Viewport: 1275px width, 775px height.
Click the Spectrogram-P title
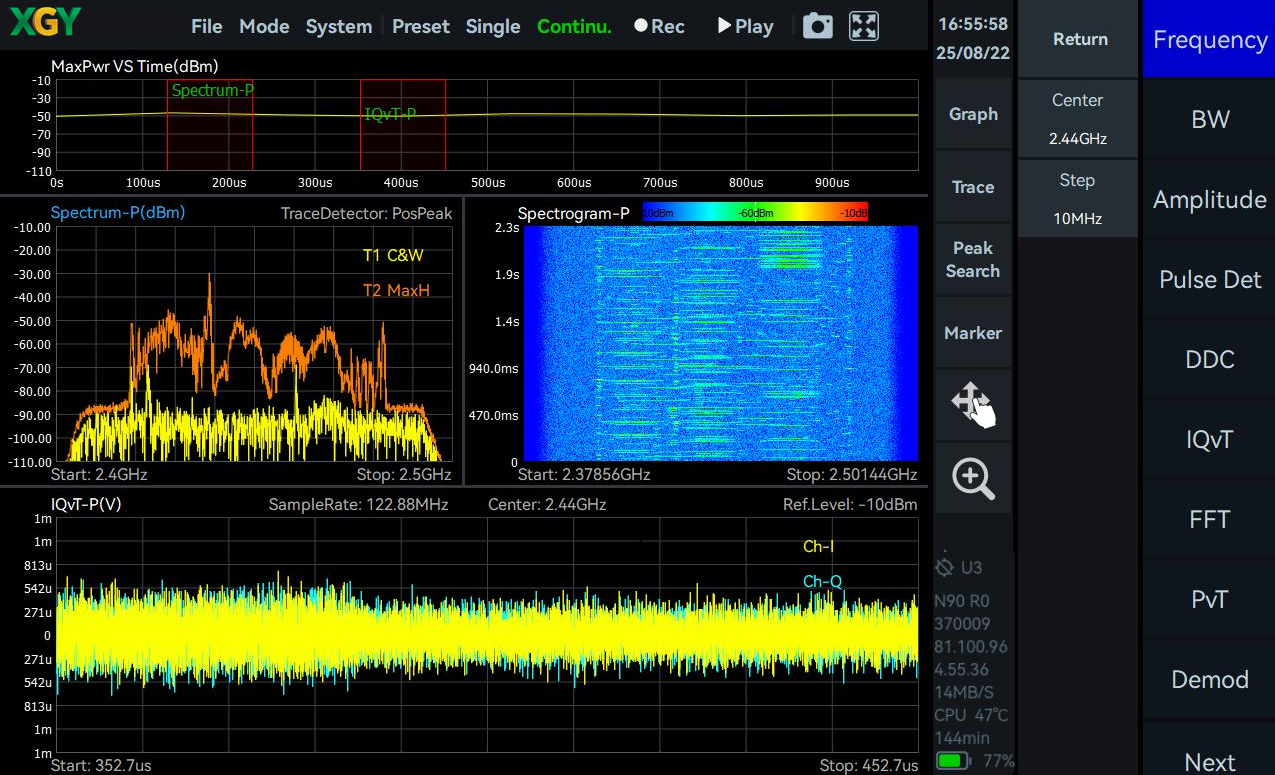[574, 213]
